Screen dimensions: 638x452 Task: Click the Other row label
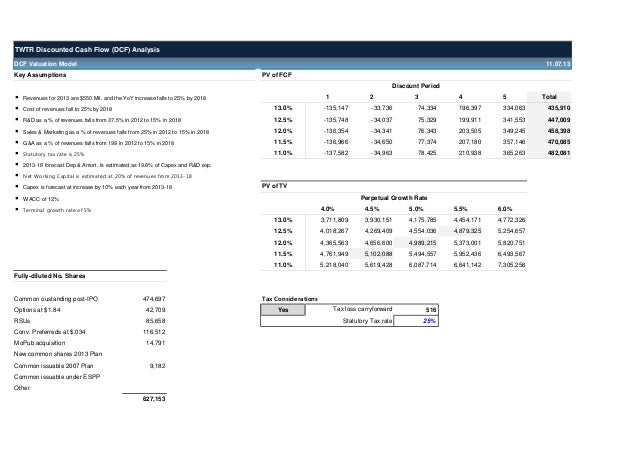[x=22, y=388]
